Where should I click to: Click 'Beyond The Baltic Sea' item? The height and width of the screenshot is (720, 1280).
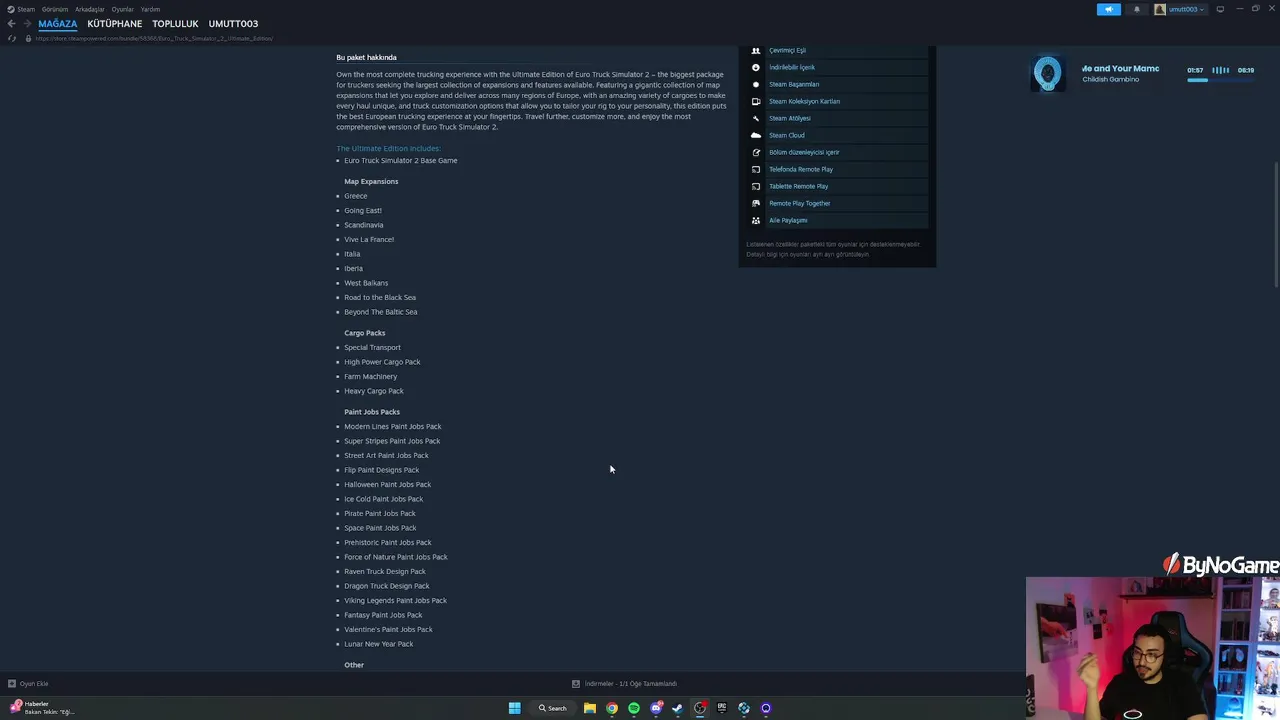point(381,312)
